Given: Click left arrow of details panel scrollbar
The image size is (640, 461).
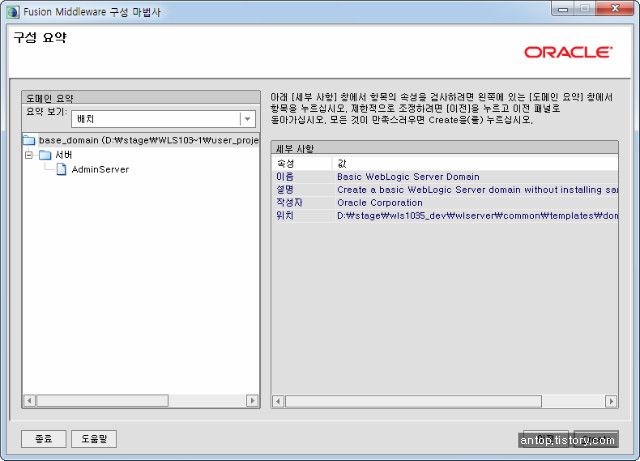Looking at the screenshot, I should (x=278, y=401).
